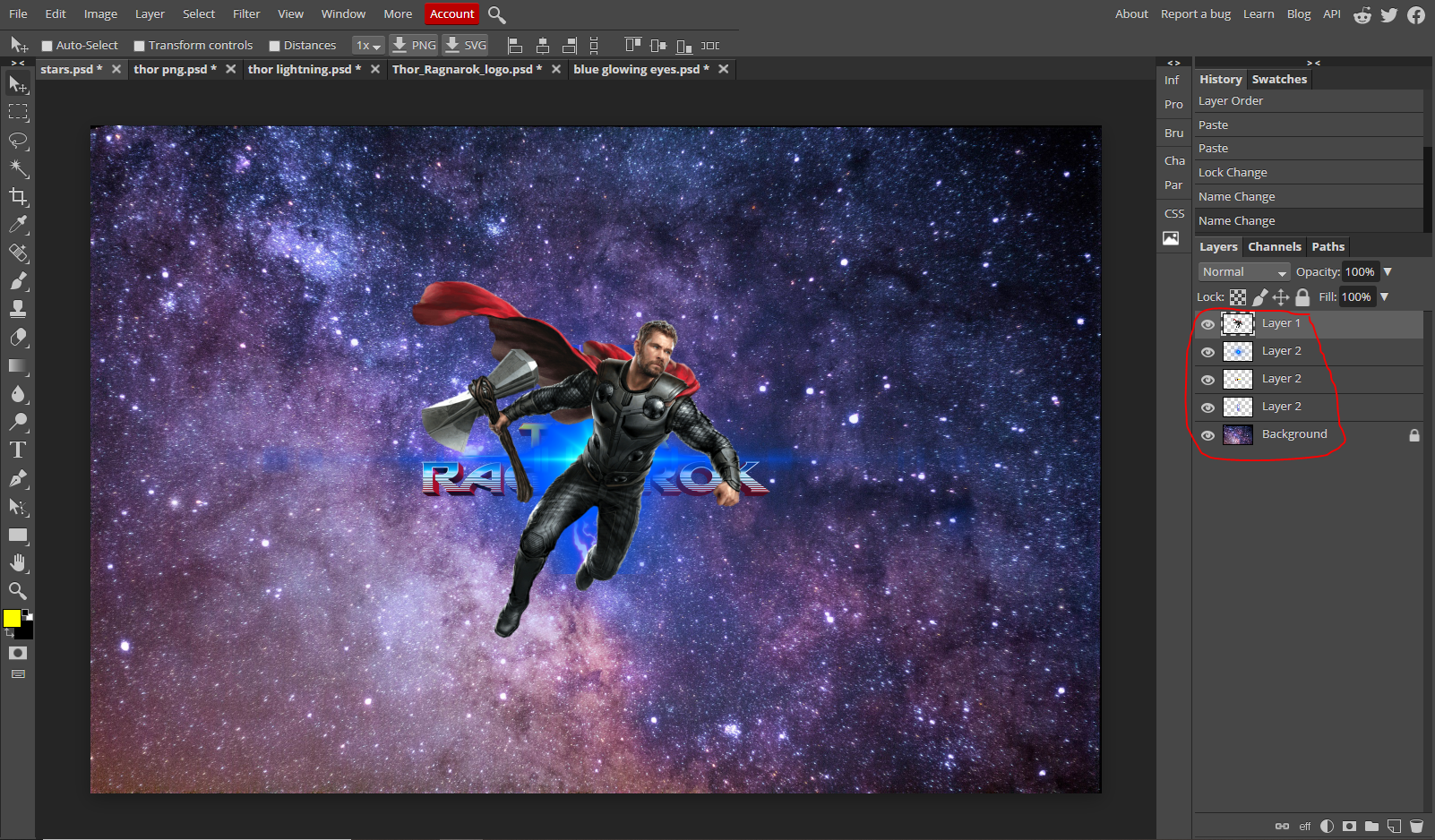The height and width of the screenshot is (840, 1435).
Task: Open the 1x export scale dropdown
Action: click(368, 46)
